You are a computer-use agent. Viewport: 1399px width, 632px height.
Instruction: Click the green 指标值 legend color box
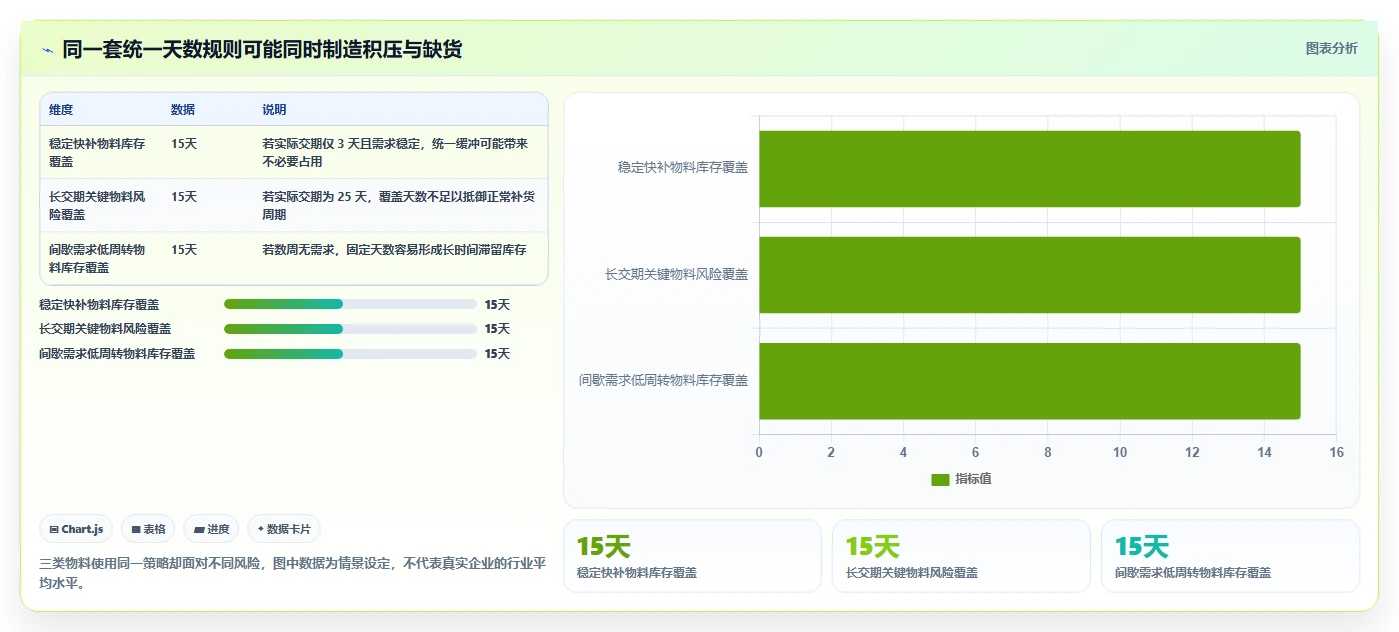coord(940,479)
